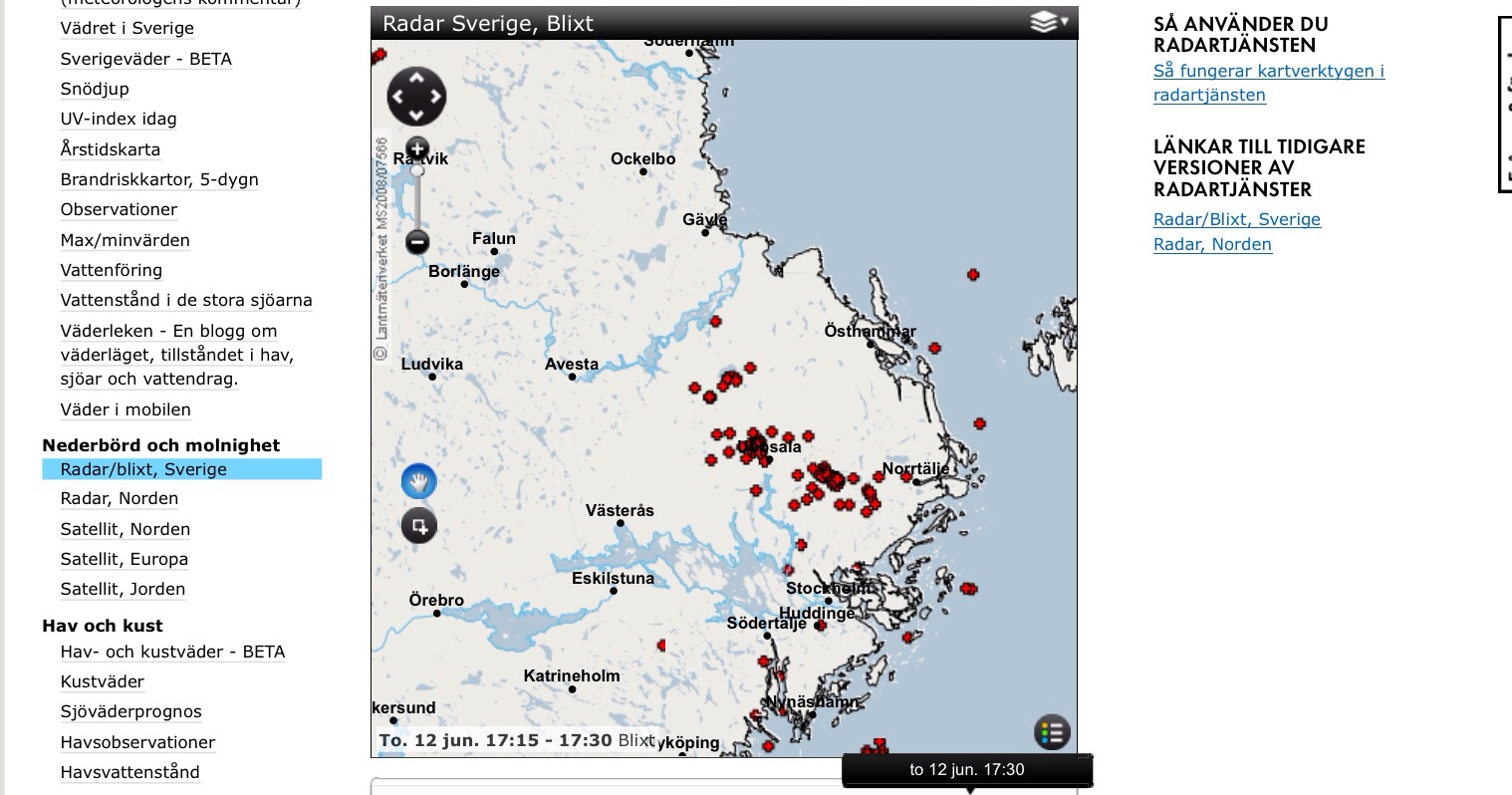Activate the hand pan tool
This screenshot has height=795, width=1512.
point(419,482)
